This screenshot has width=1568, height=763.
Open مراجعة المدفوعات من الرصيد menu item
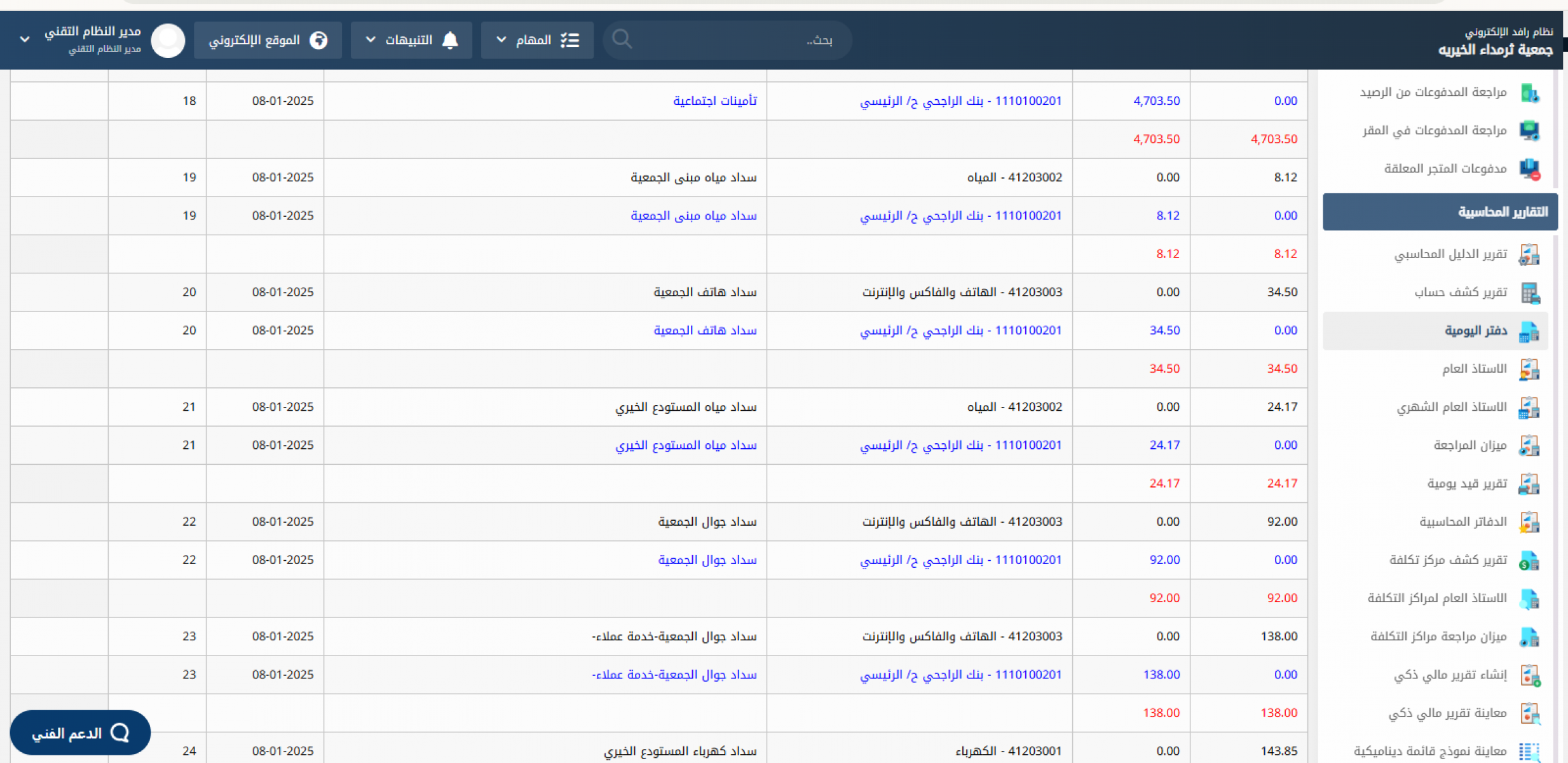click(1433, 92)
